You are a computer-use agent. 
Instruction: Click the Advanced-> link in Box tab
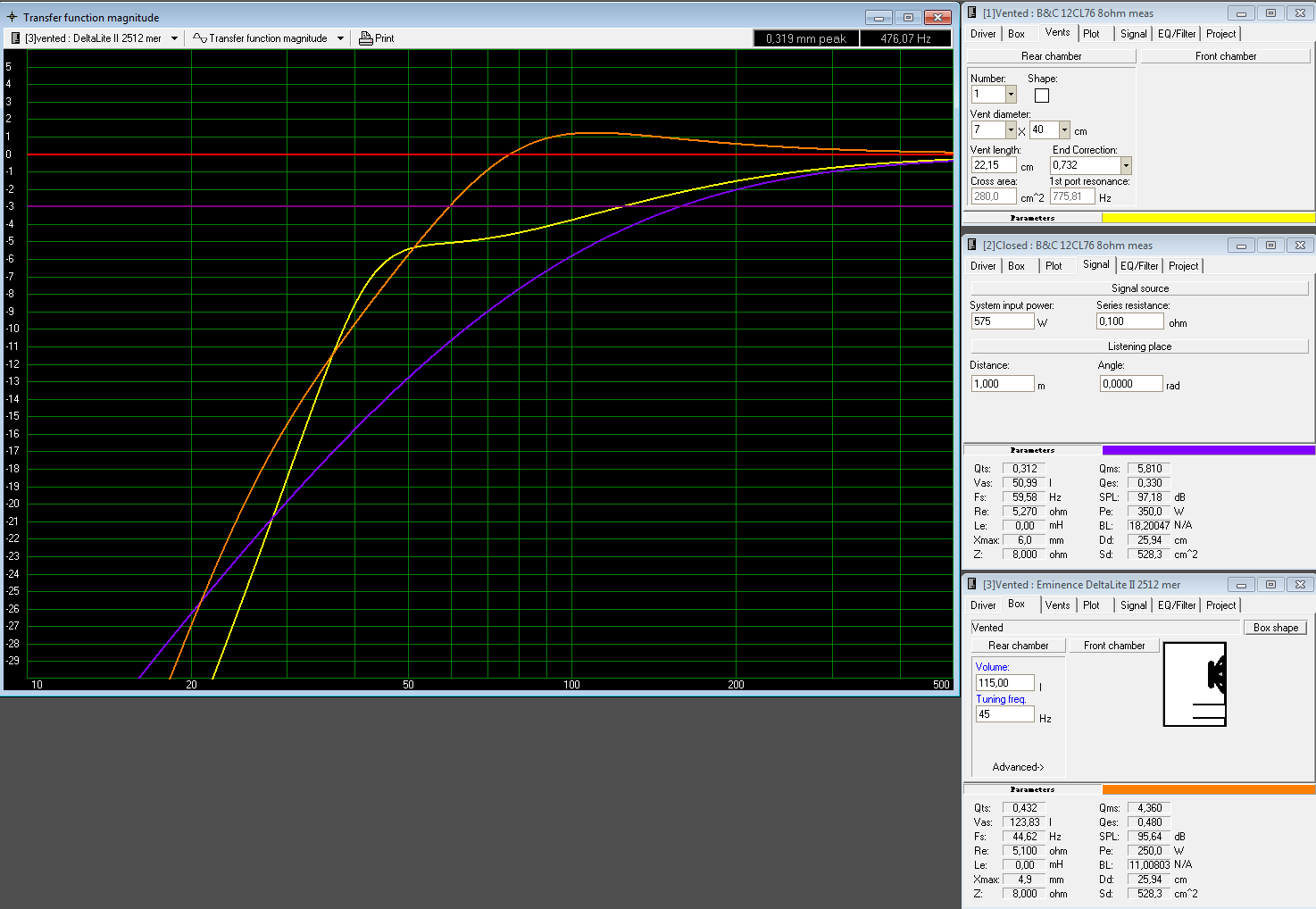point(1018,767)
